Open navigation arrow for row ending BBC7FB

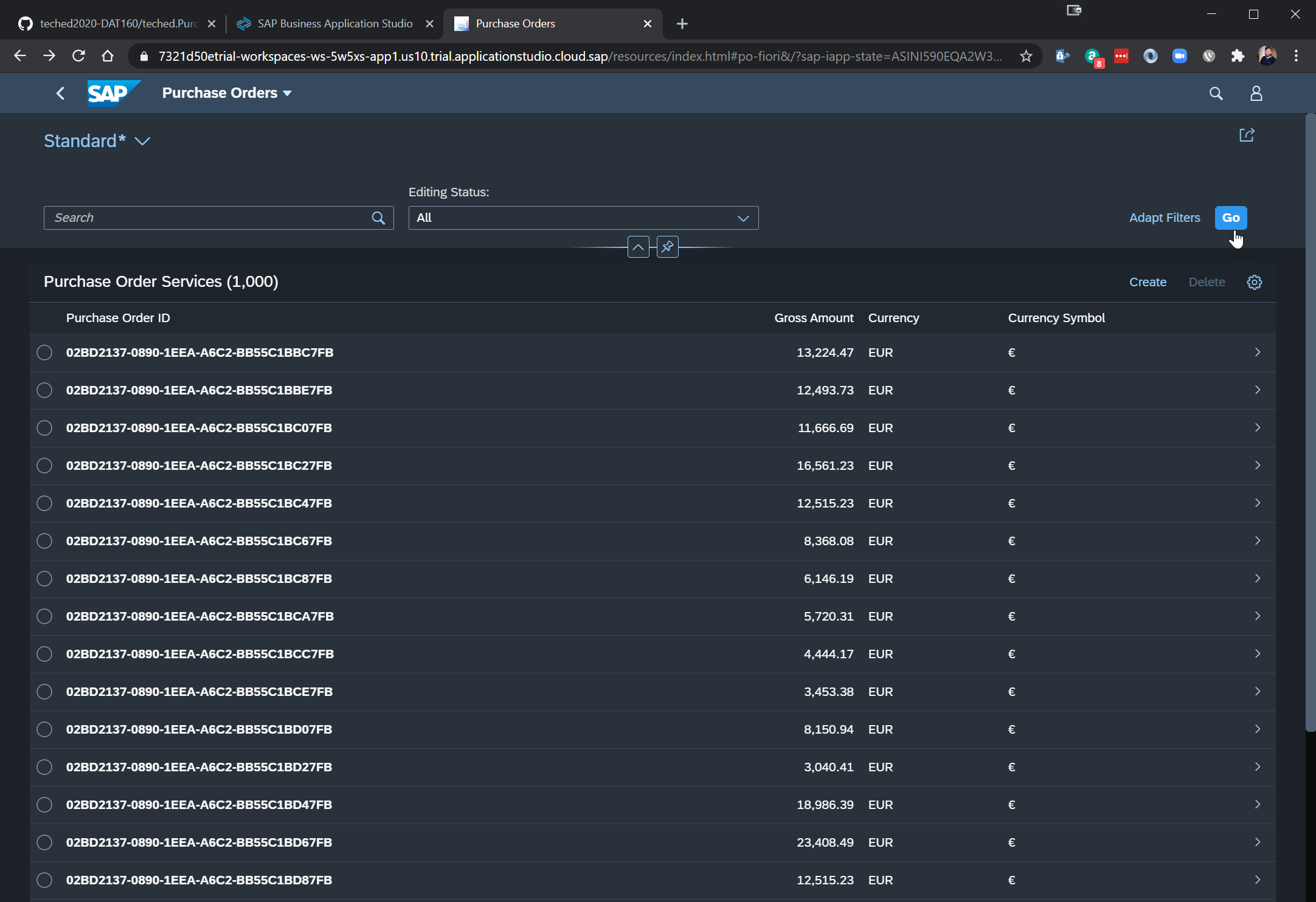point(1258,353)
